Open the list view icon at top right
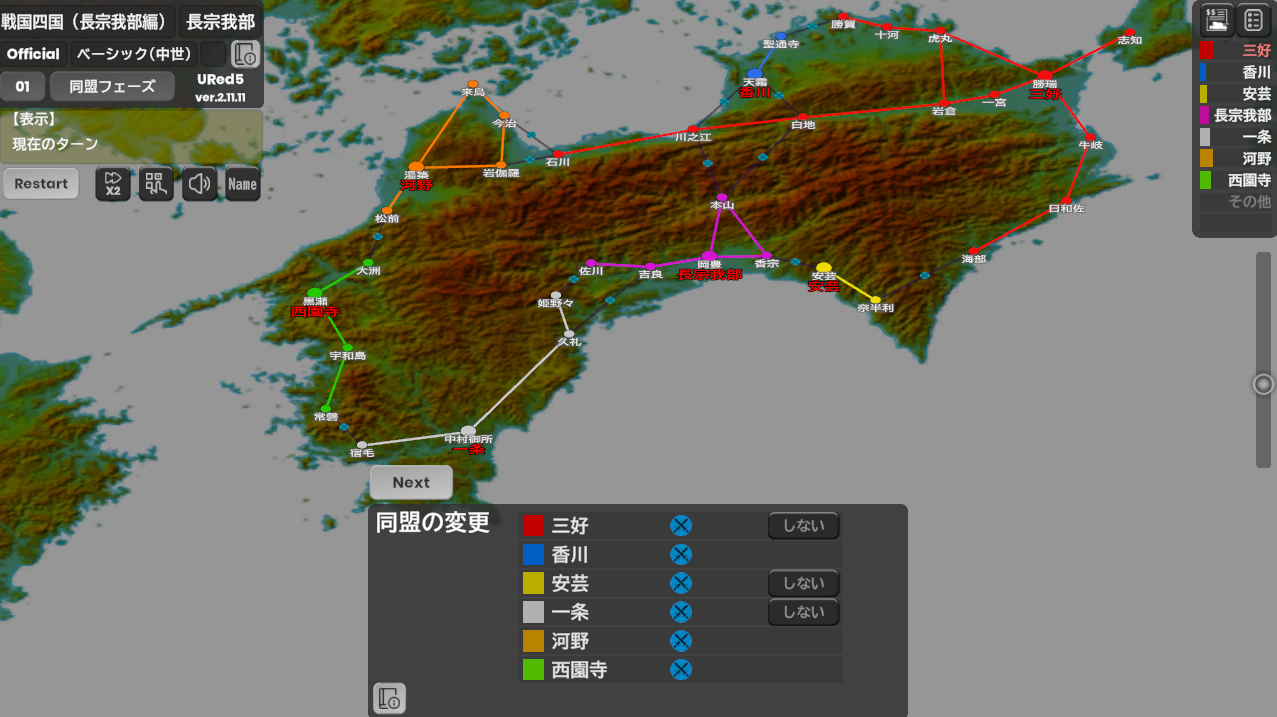Screen dimensions: 1277x717 [1253, 19]
